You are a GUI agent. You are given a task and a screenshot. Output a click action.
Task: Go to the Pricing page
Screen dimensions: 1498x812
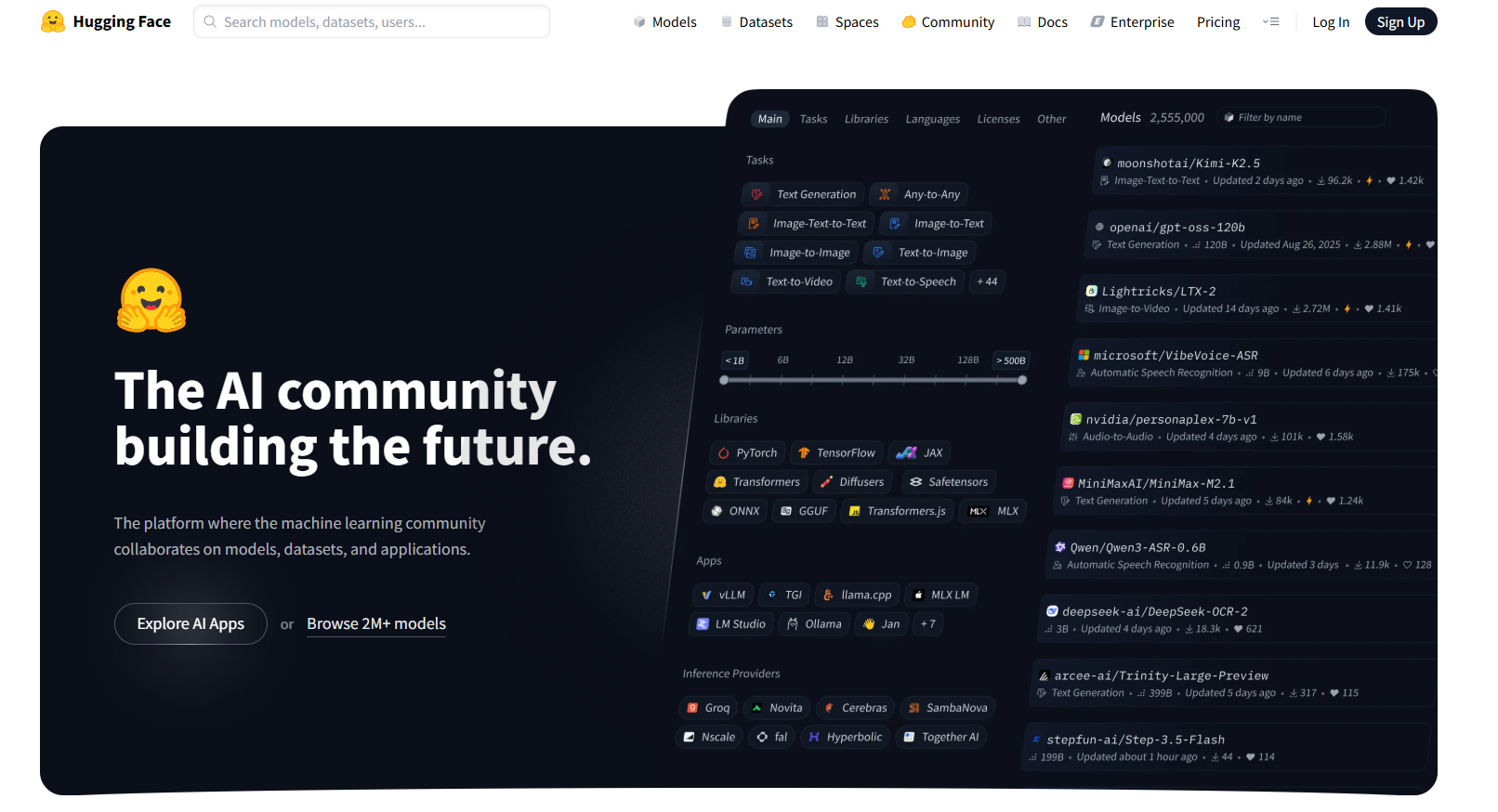(x=1218, y=22)
